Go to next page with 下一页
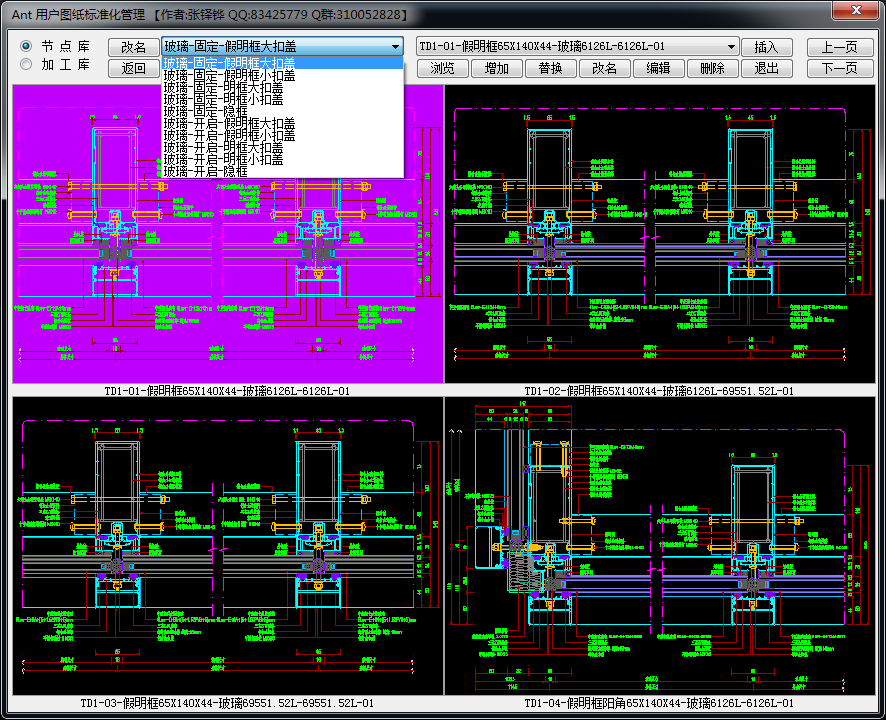886x720 pixels. (839, 68)
